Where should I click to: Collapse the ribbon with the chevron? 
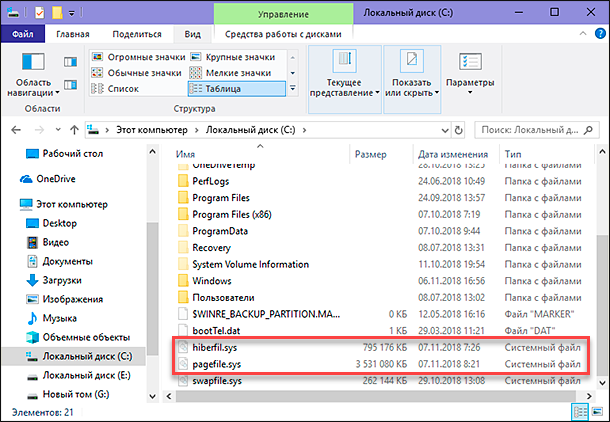pos(583,34)
